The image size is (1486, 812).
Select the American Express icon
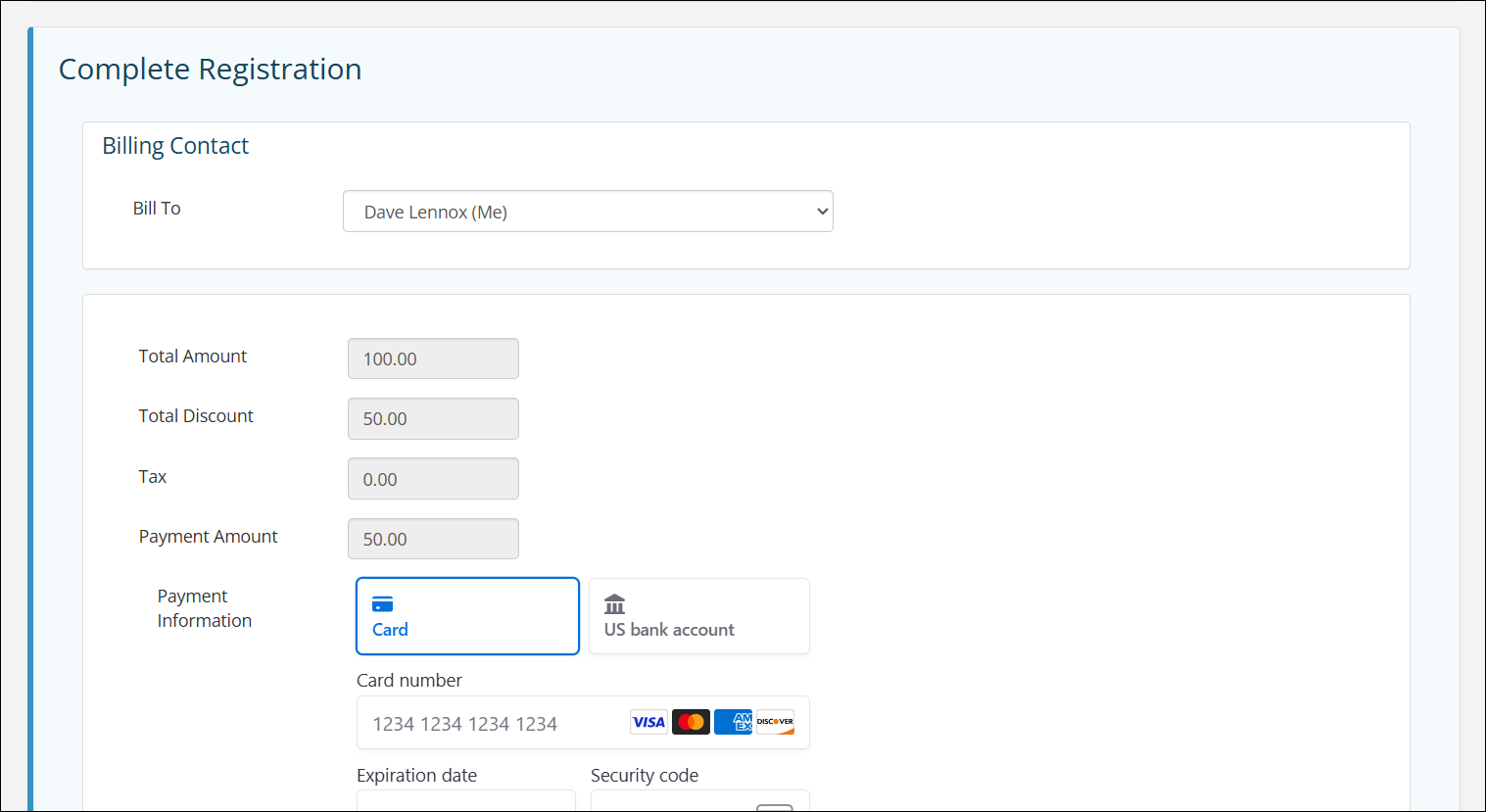click(733, 722)
